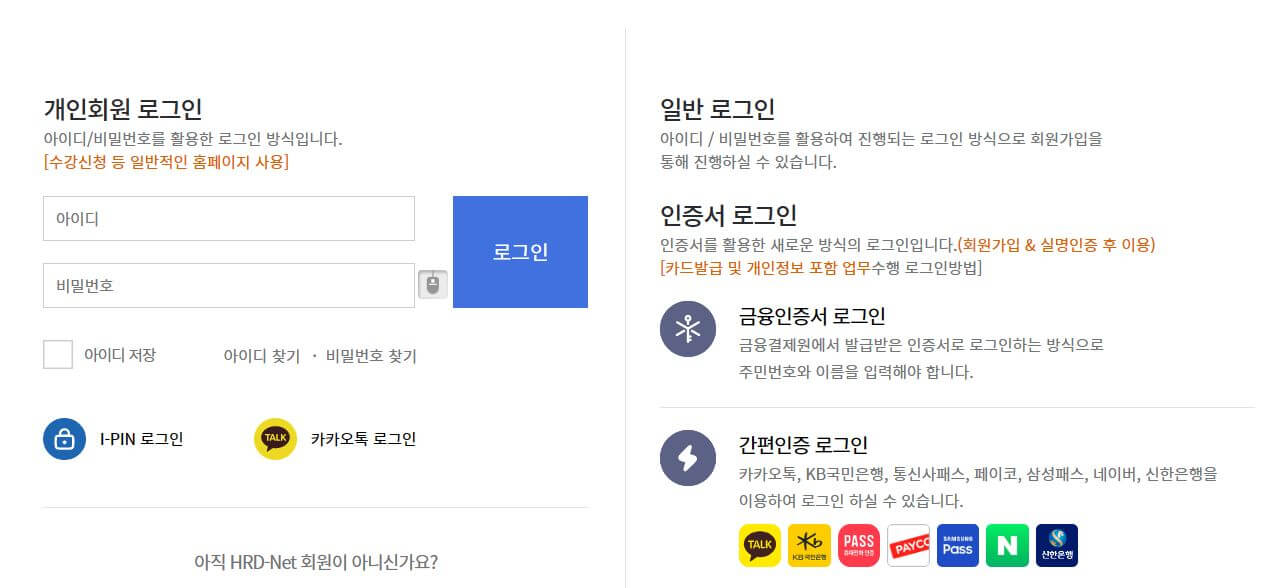
Task: Select the PAYCO icon
Action: (x=908, y=545)
